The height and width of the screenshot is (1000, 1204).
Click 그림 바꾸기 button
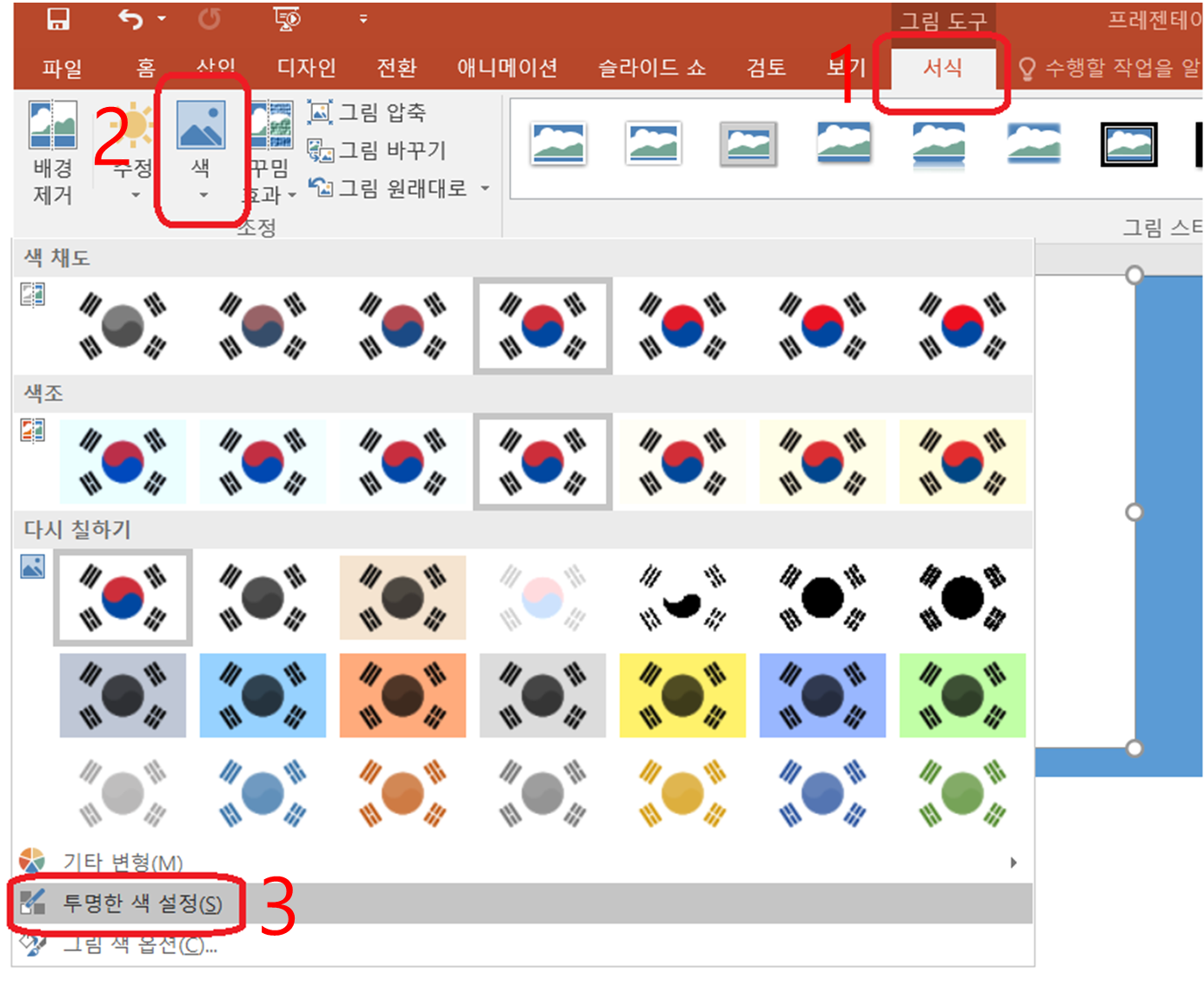pyautogui.click(x=377, y=150)
